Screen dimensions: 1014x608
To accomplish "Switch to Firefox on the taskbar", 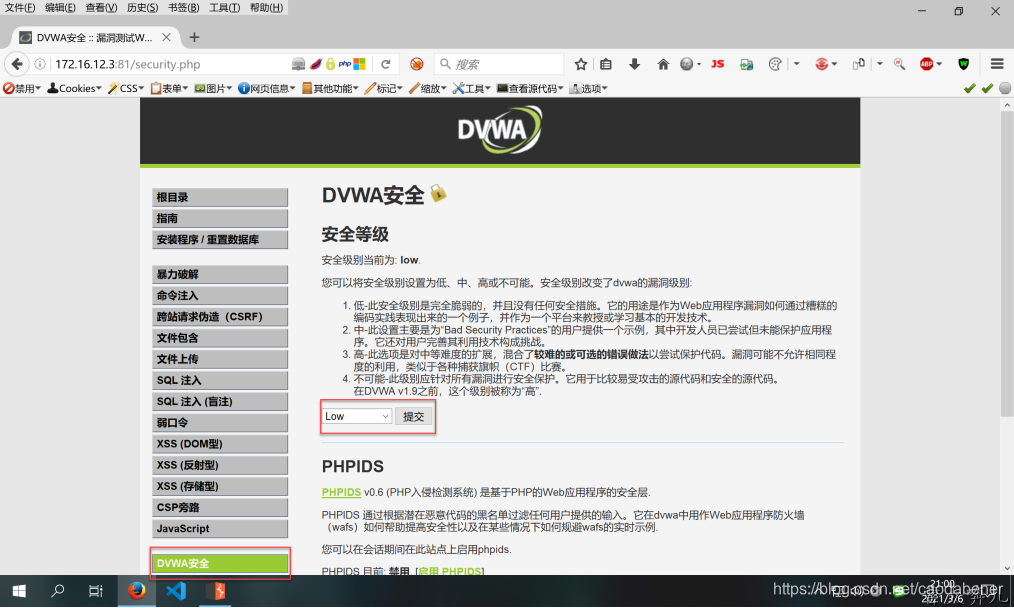I will click(136, 591).
